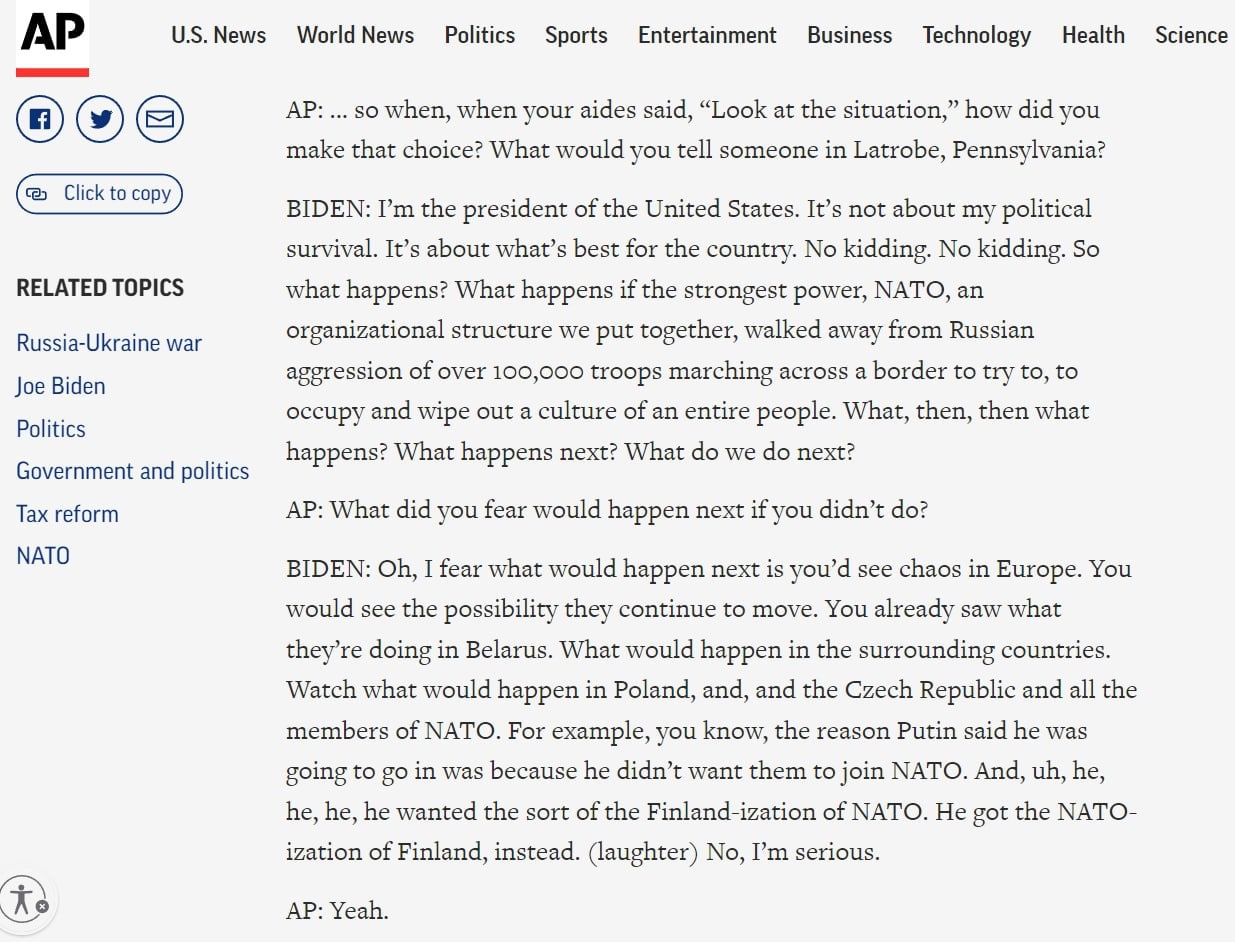Viewport: 1235px width, 942px height.
Task: Select the Science menu item
Action: pos(1191,35)
